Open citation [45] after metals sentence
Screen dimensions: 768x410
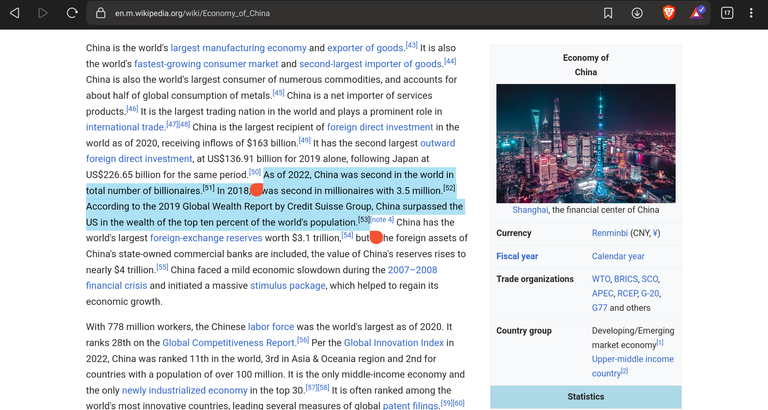tap(278, 93)
